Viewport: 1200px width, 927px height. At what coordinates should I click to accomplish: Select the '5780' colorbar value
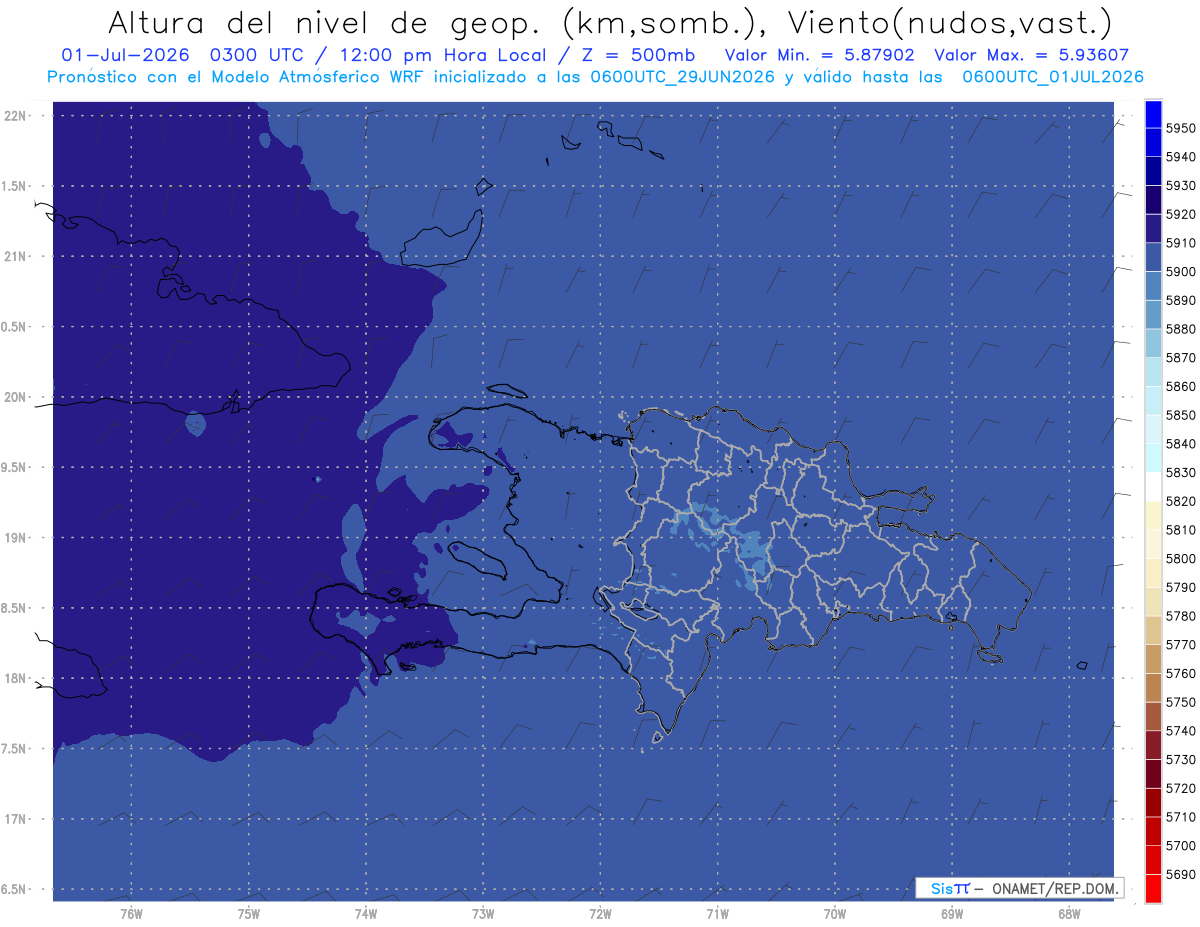1180,616
